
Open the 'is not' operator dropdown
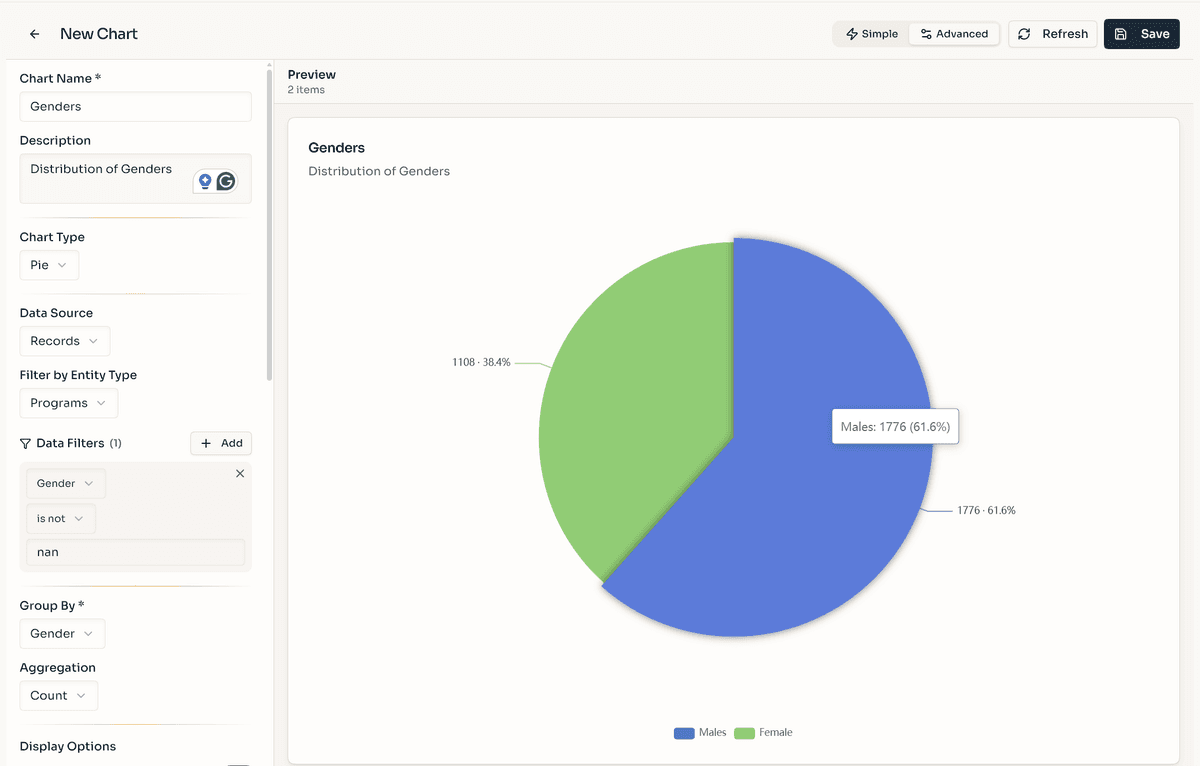[x=60, y=519]
